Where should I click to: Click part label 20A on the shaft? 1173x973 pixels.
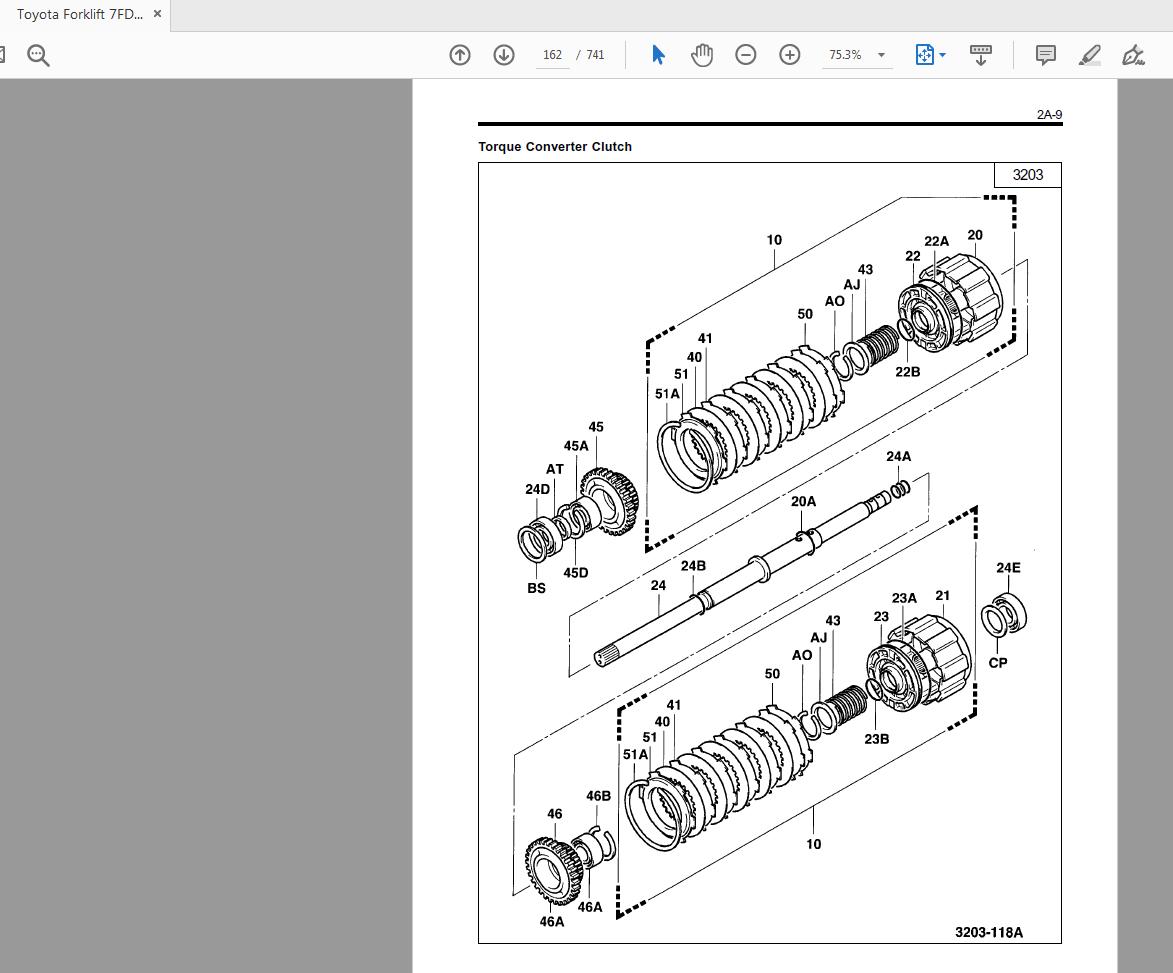(x=803, y=501)
